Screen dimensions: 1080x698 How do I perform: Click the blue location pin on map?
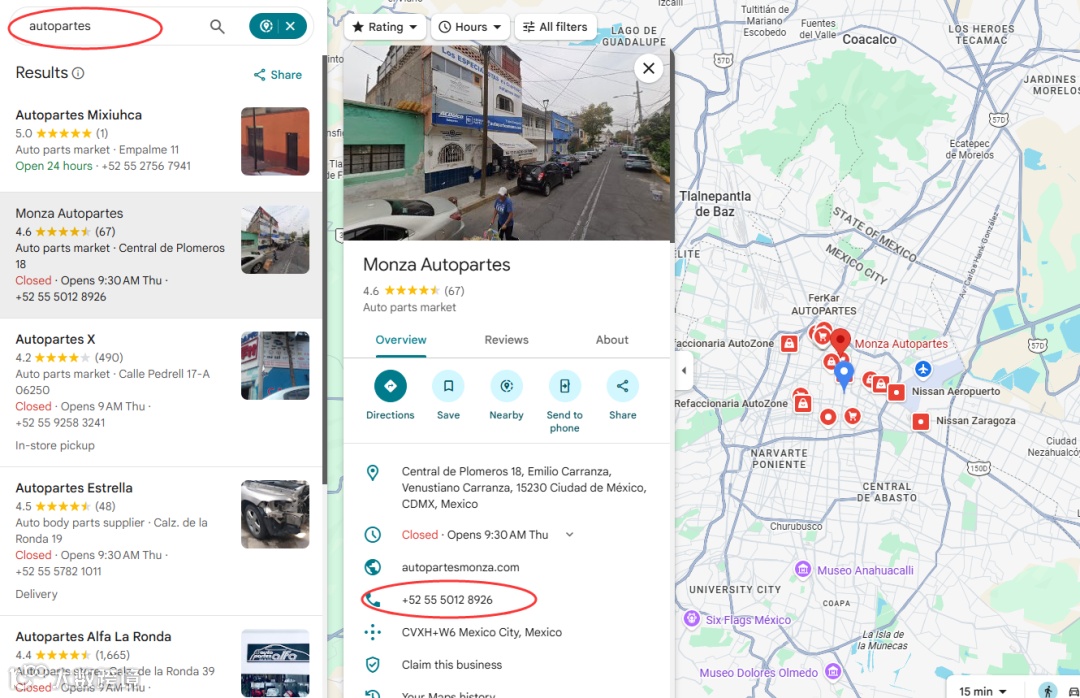pyautogui.click(x=844, y=376)
